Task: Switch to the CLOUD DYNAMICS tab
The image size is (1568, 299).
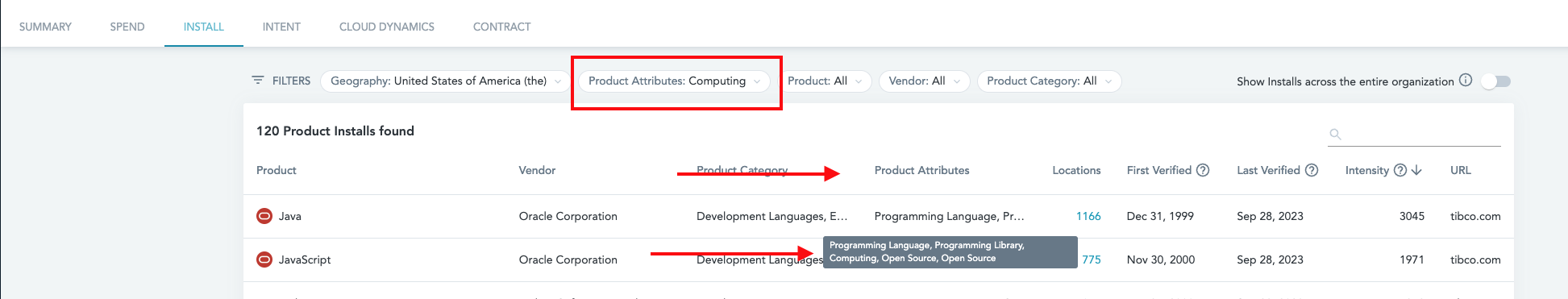Action: [387, 27]
